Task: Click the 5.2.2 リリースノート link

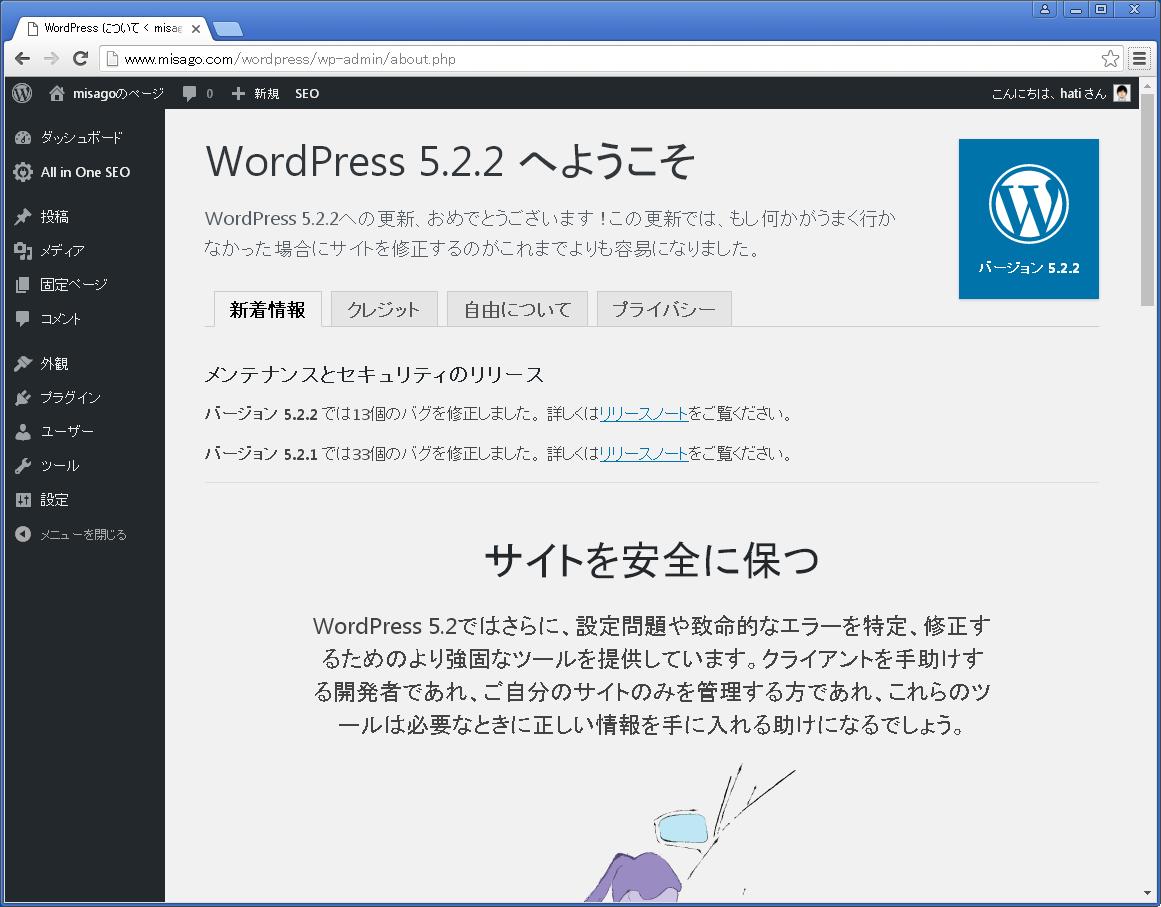Action: 643,414
